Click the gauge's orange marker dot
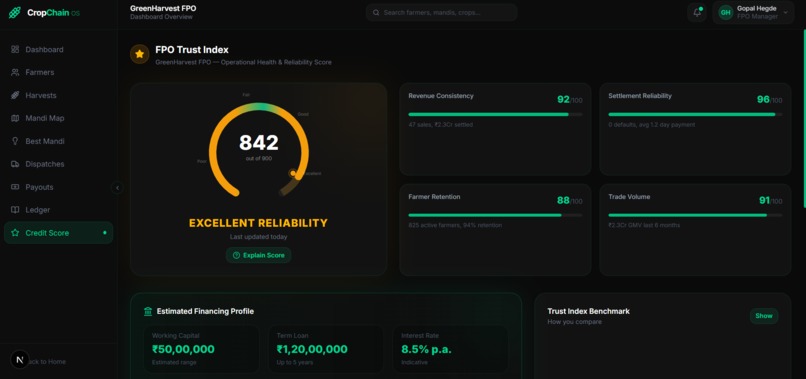 pyautogui.click(x=292, y=173)
